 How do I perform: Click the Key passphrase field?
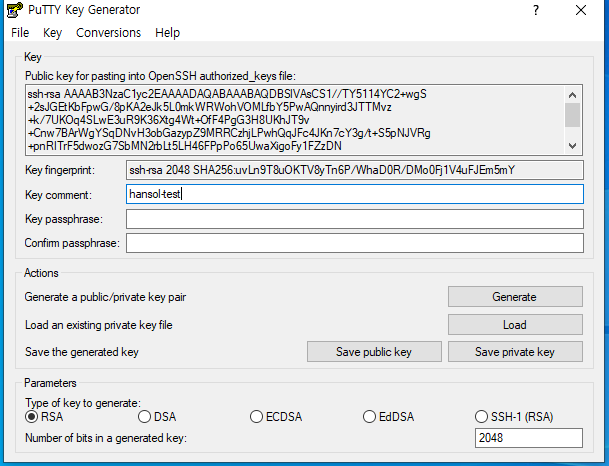(x=355, y=219)
